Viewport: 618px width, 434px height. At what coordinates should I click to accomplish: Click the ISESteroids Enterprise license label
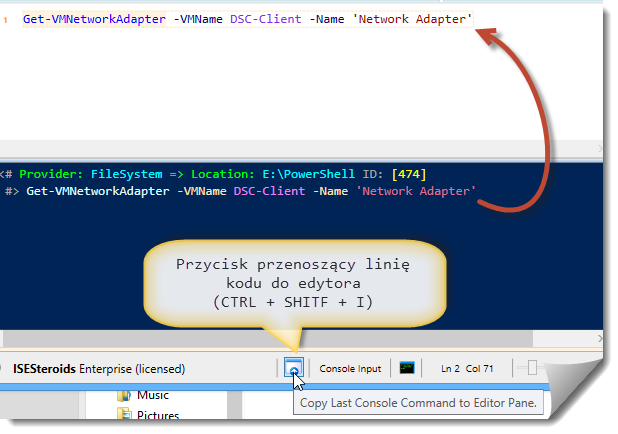tap(98, 369)
